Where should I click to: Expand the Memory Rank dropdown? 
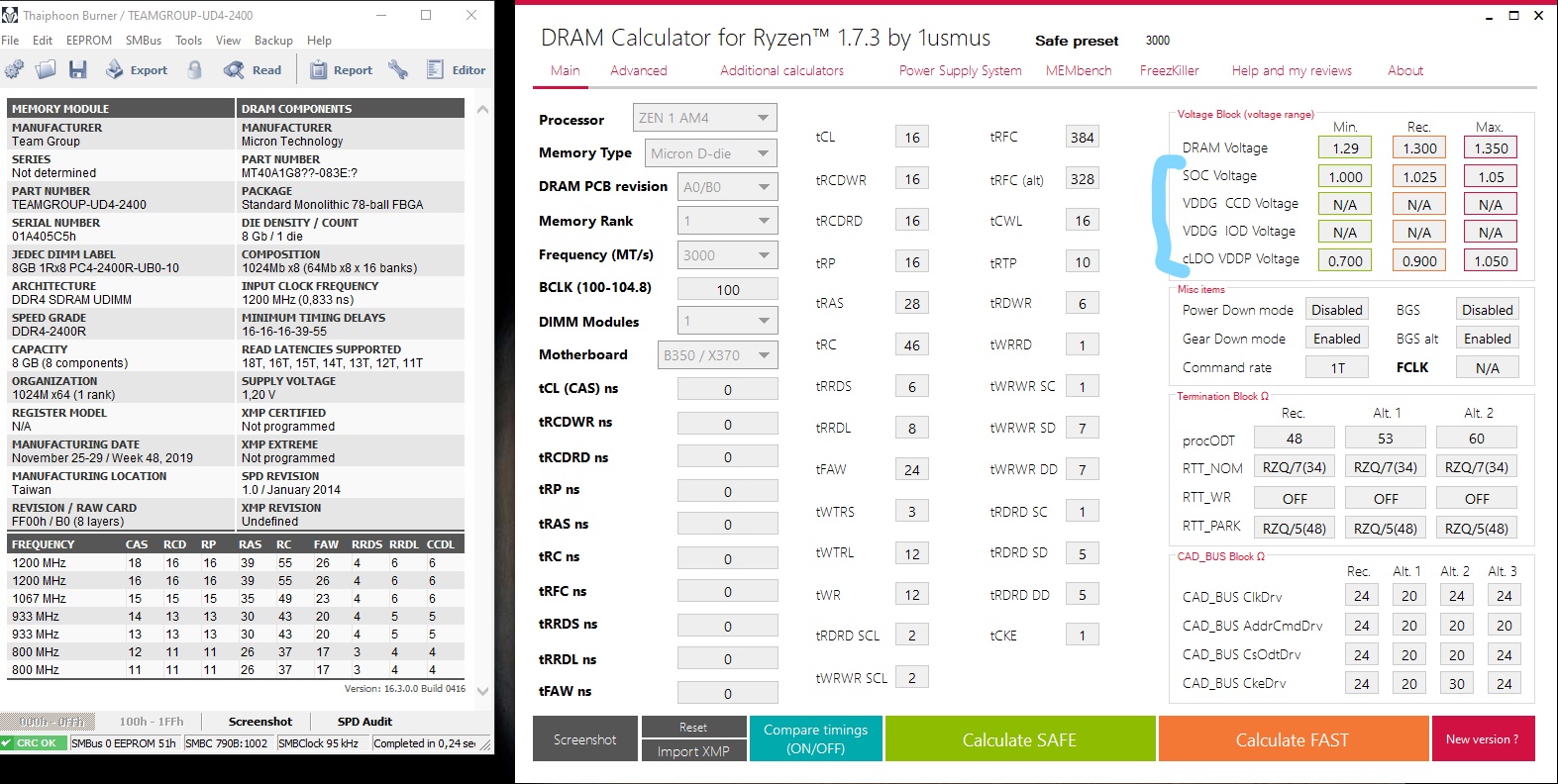pyautogui.click(x=727, y=221)
